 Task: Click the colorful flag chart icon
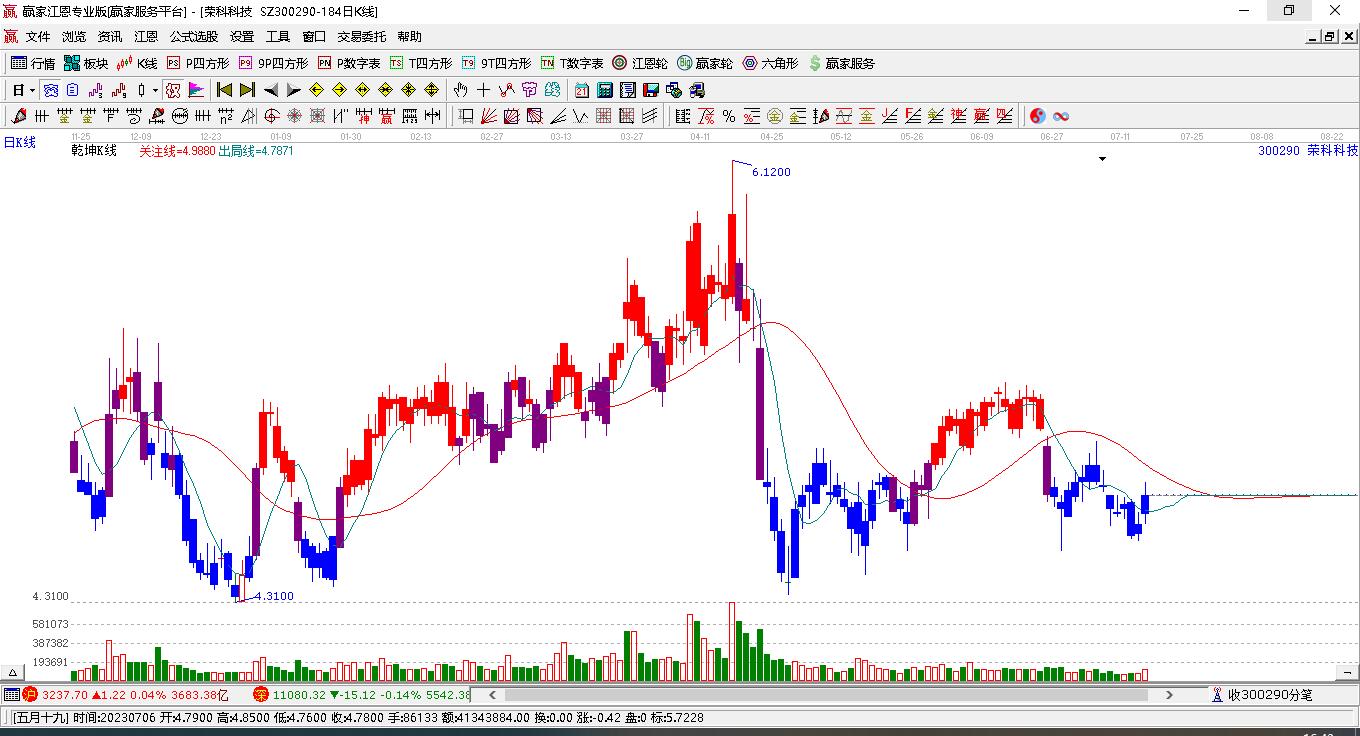(x=196, y=90)
